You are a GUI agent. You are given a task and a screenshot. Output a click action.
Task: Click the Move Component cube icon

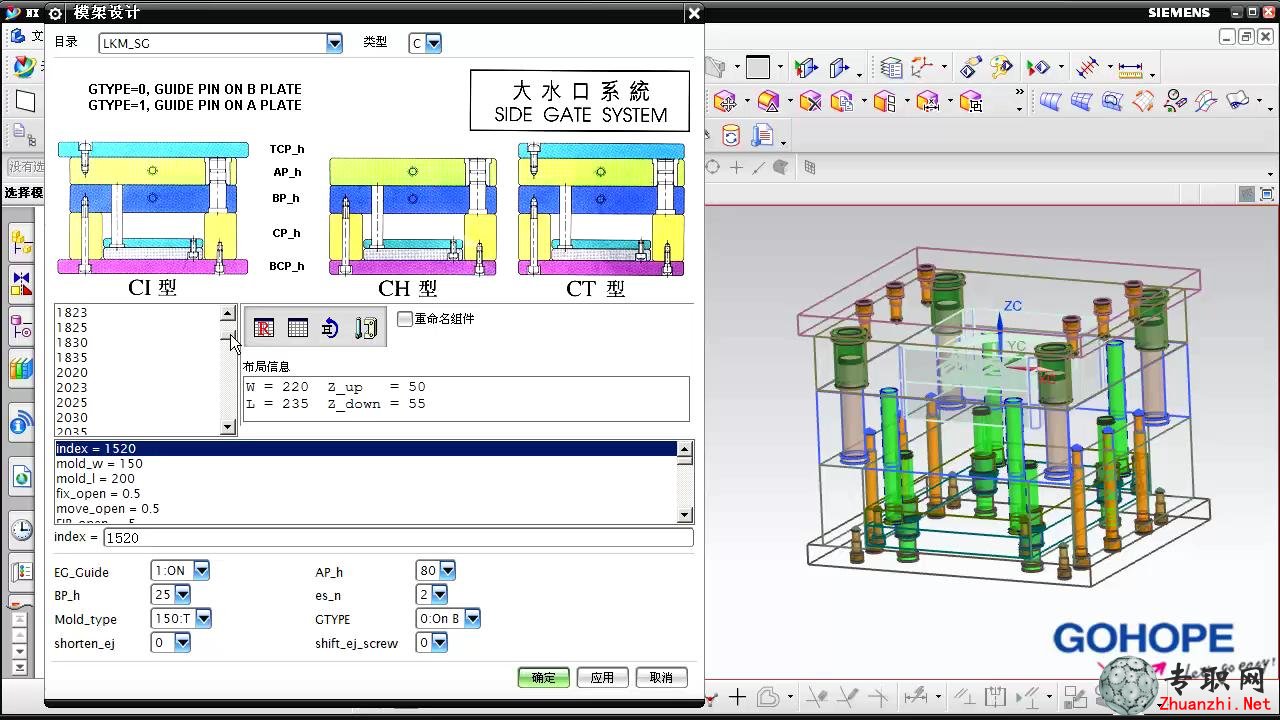725,101
